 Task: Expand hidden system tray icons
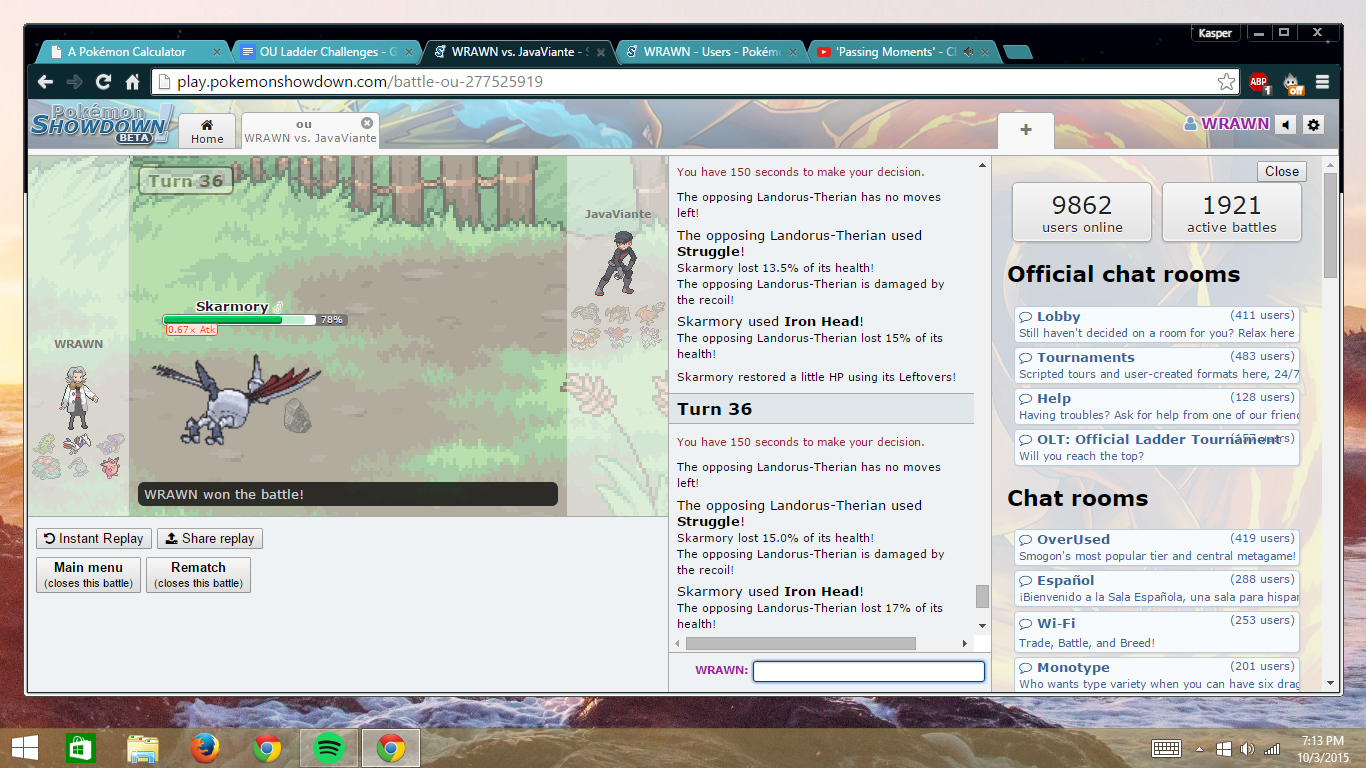1200,748
